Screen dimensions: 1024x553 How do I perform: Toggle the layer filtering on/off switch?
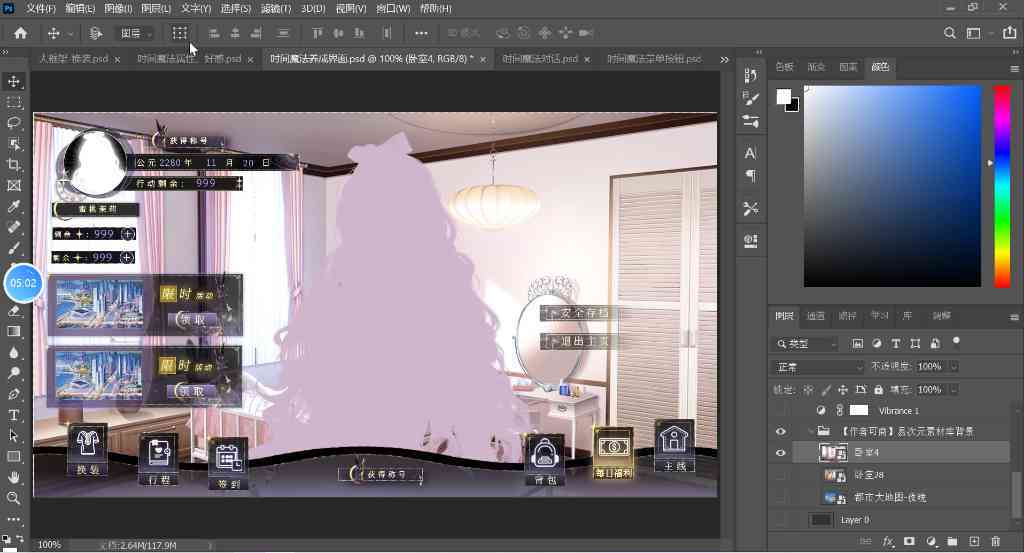[956, 341]
